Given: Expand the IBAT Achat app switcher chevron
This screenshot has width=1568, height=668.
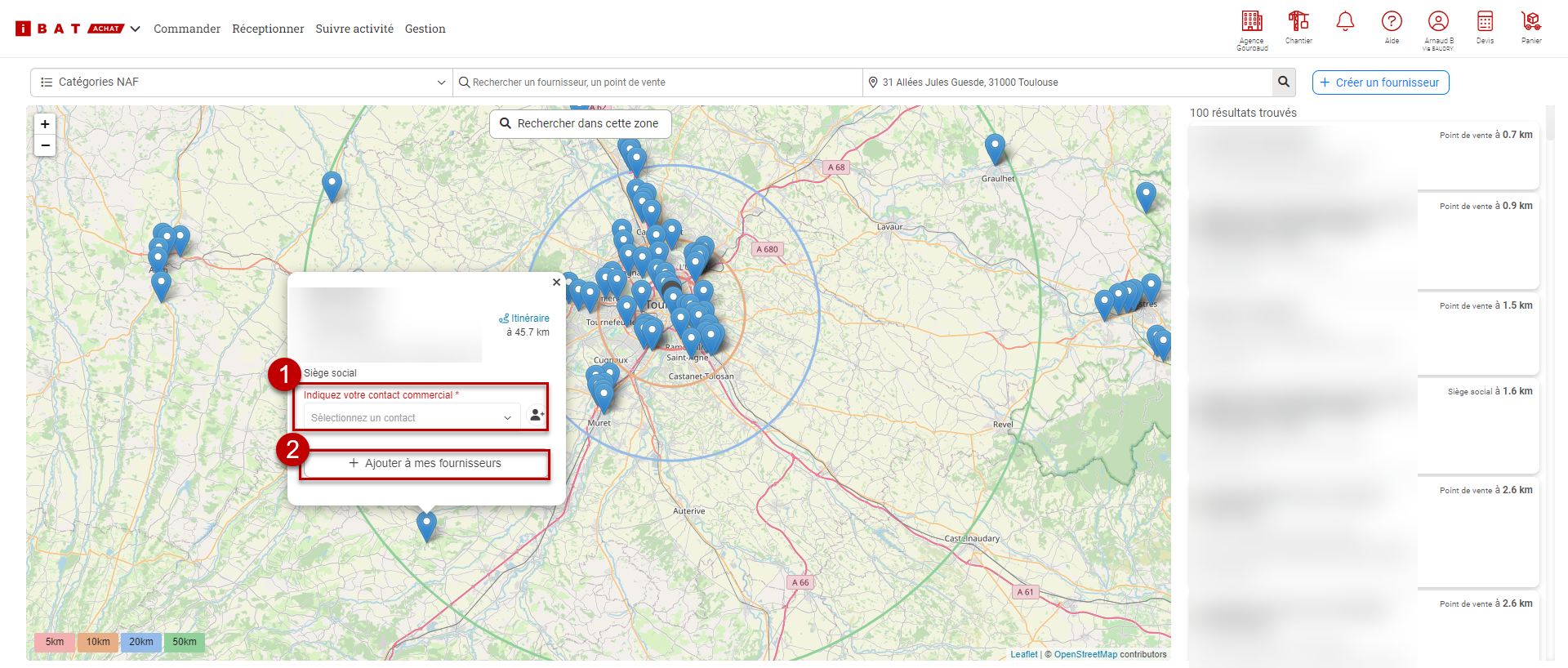Looking at the screenshot, I should pos(136,29).
